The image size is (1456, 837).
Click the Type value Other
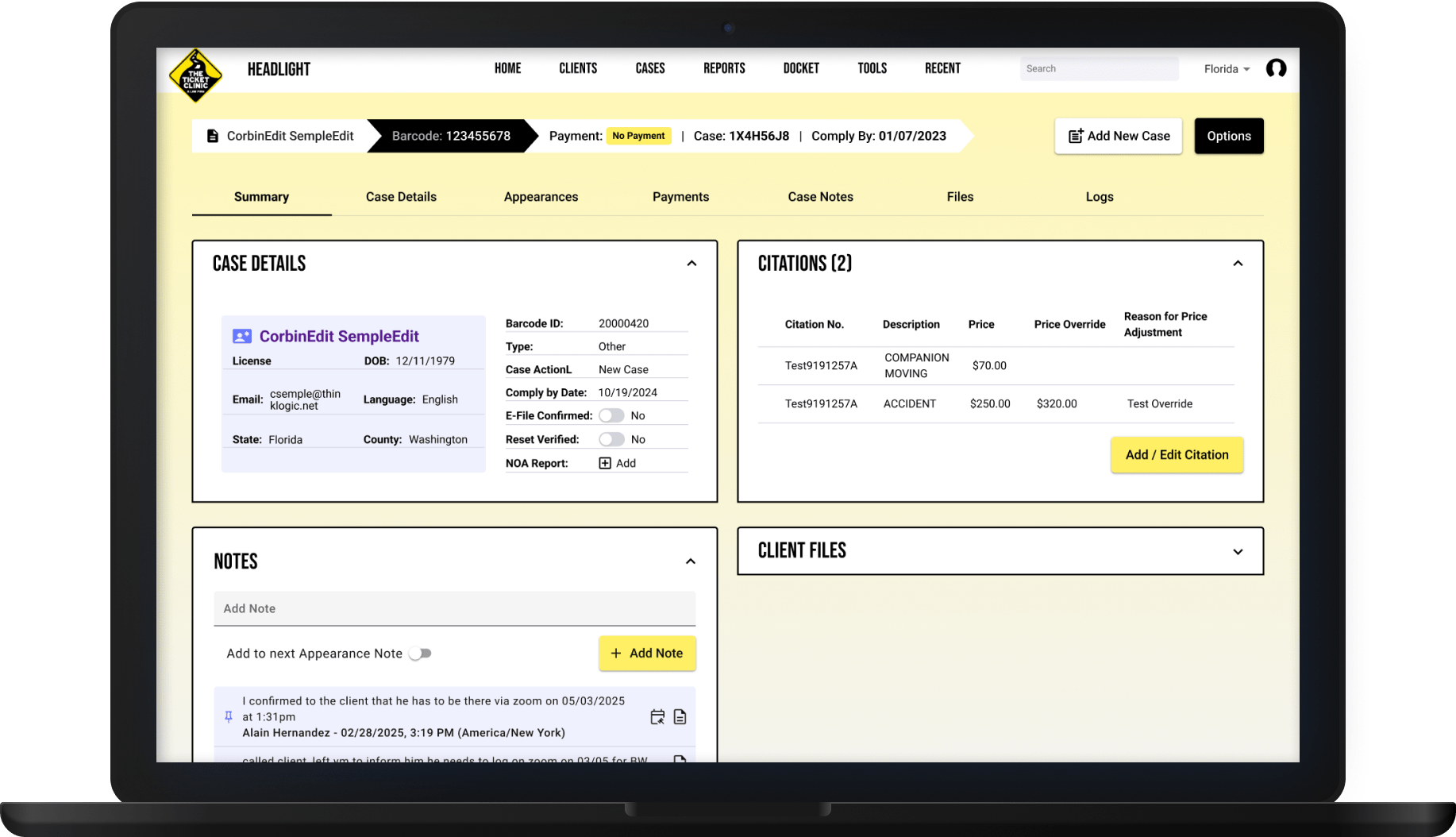point(611,346)
